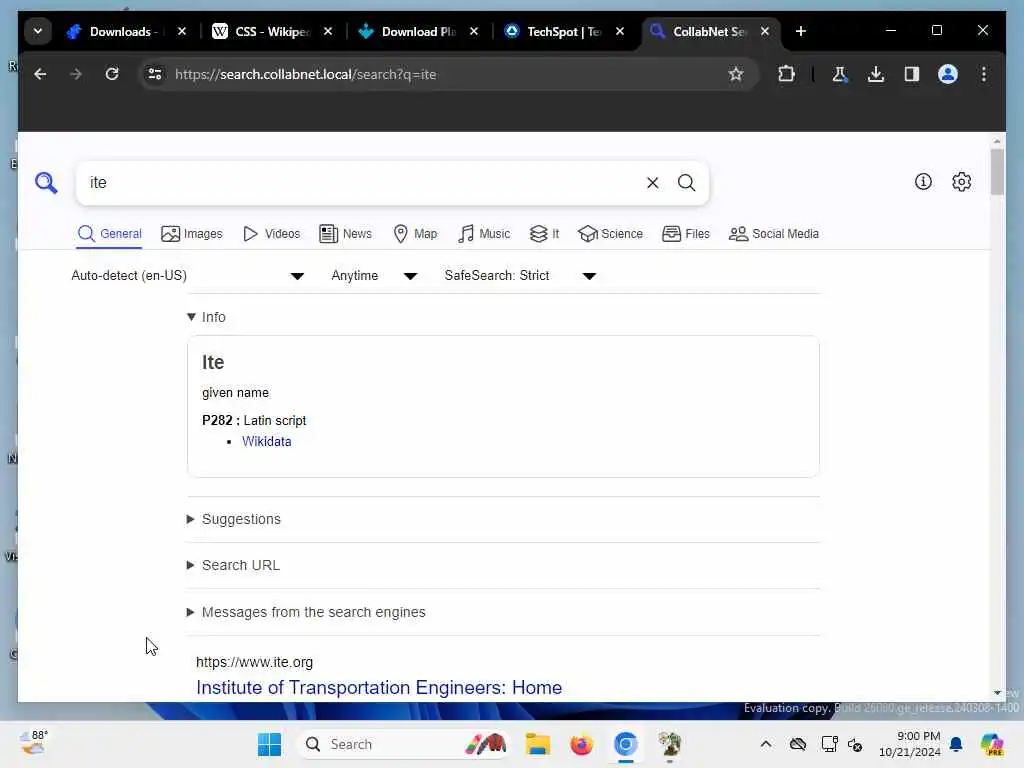Open Copilot preview icon in taskbar
This screenshot has height=768, width=1024.
point(991,744)
